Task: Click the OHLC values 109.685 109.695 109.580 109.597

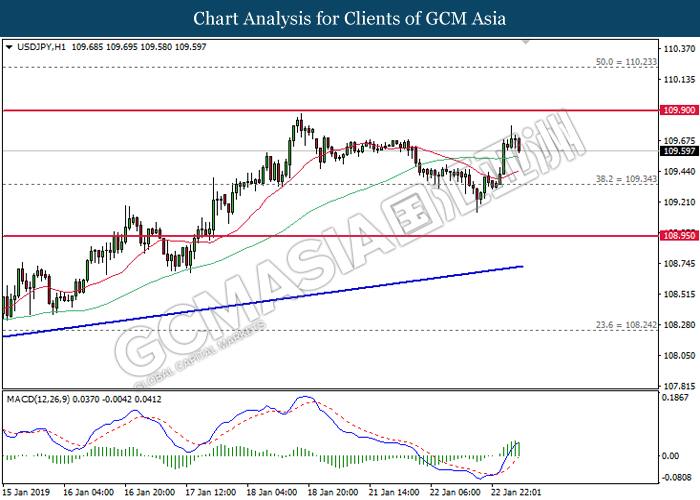Action: pyautogui.click(x=139, y=47)
